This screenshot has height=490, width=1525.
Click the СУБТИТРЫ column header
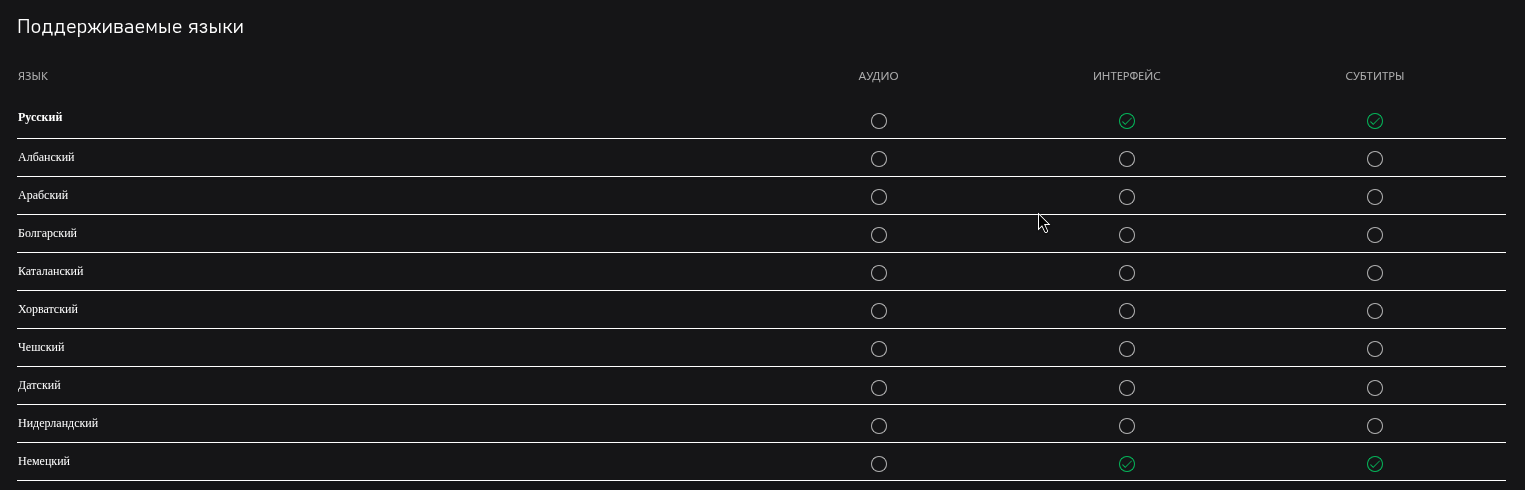[x=1375, y=76]
